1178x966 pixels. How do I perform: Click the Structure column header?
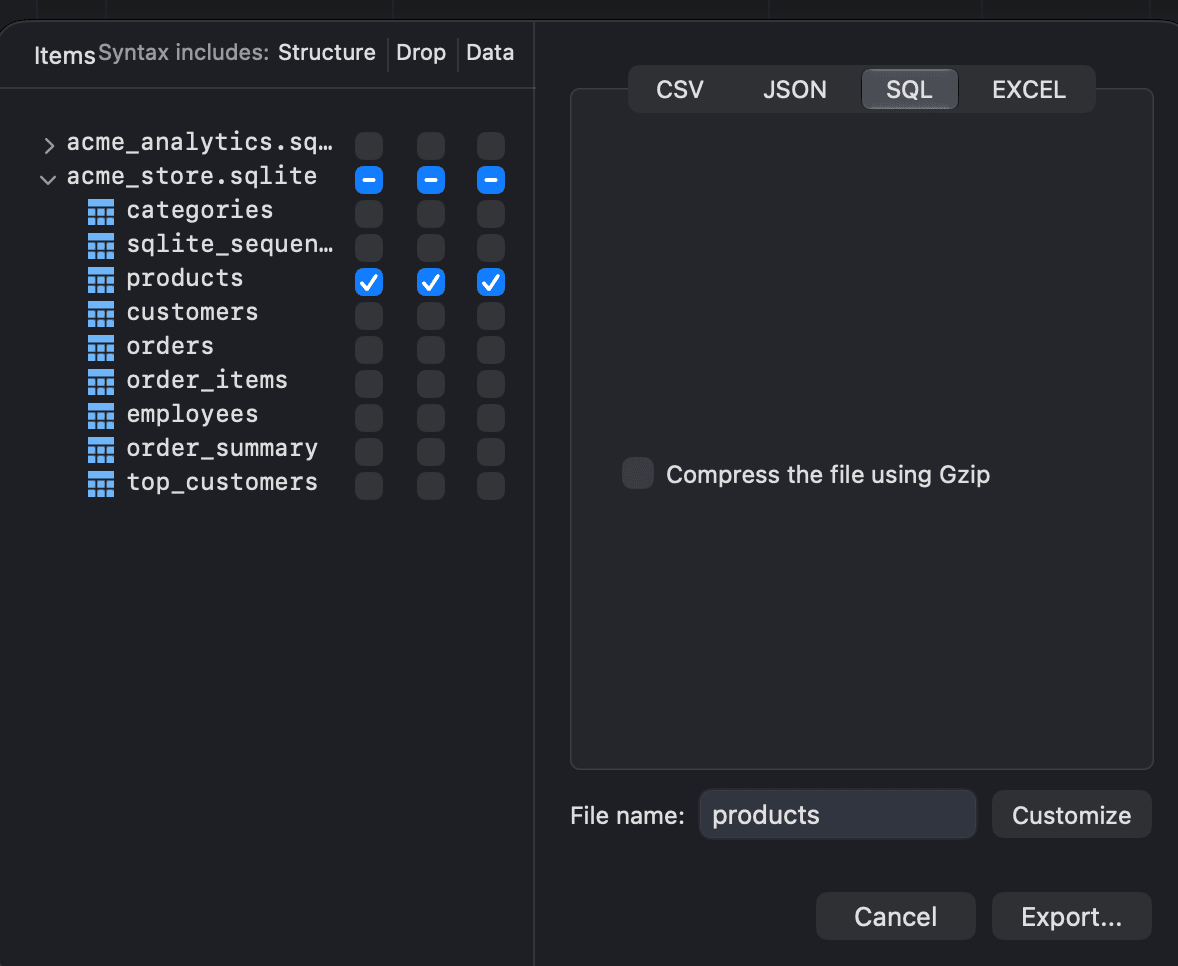pyautogui.click(x=327, y=53)
